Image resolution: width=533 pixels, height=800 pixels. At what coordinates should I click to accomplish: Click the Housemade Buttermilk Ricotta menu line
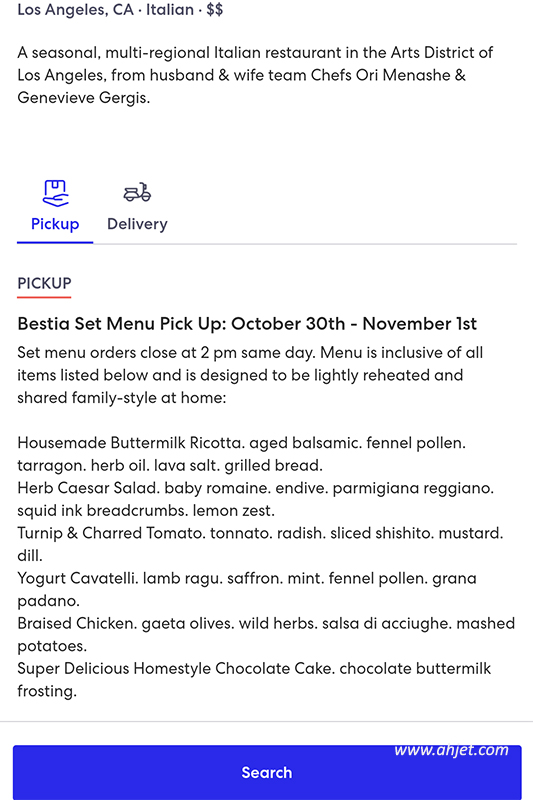[242, 454]
